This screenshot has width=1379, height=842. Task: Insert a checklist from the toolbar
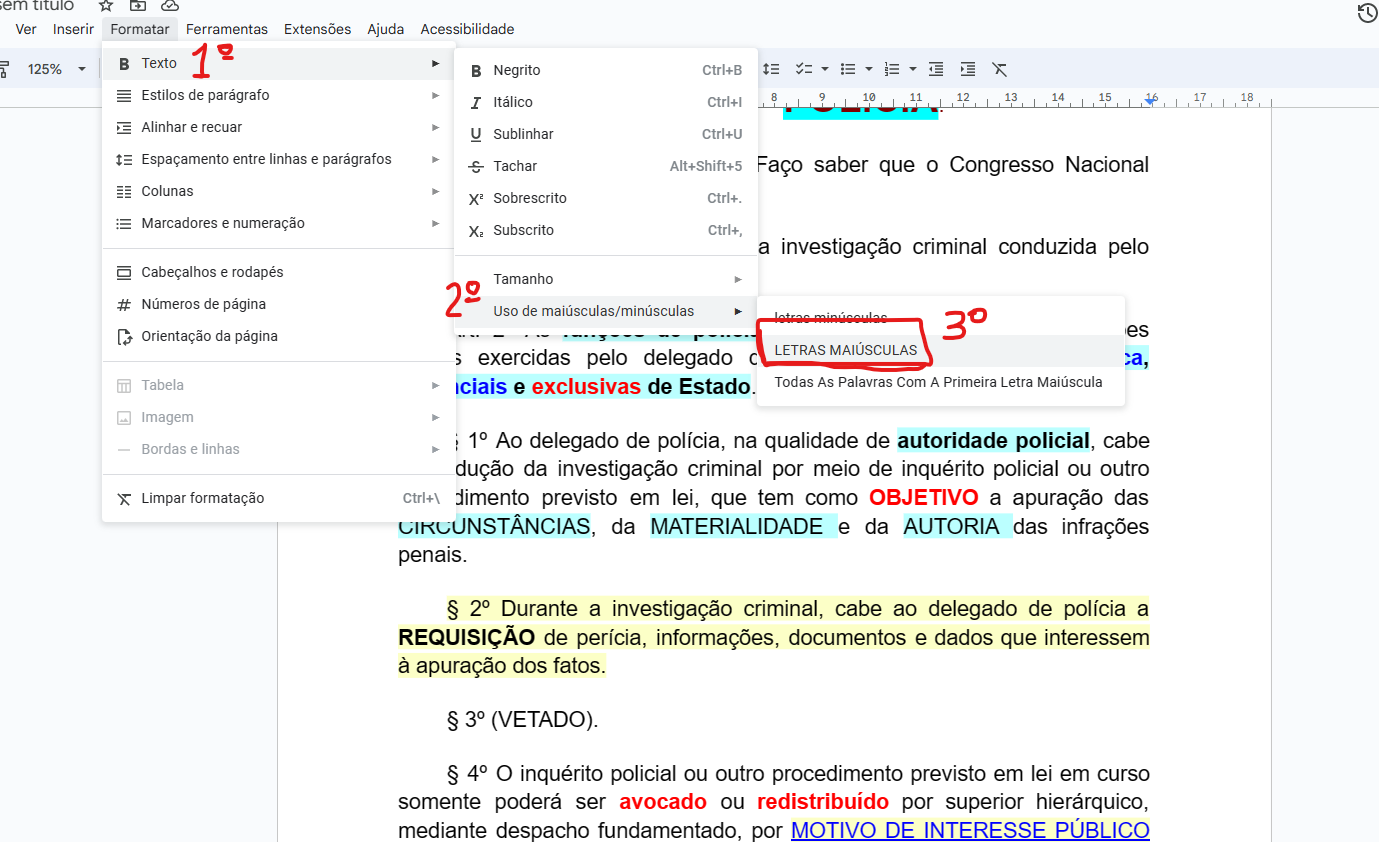803,69
